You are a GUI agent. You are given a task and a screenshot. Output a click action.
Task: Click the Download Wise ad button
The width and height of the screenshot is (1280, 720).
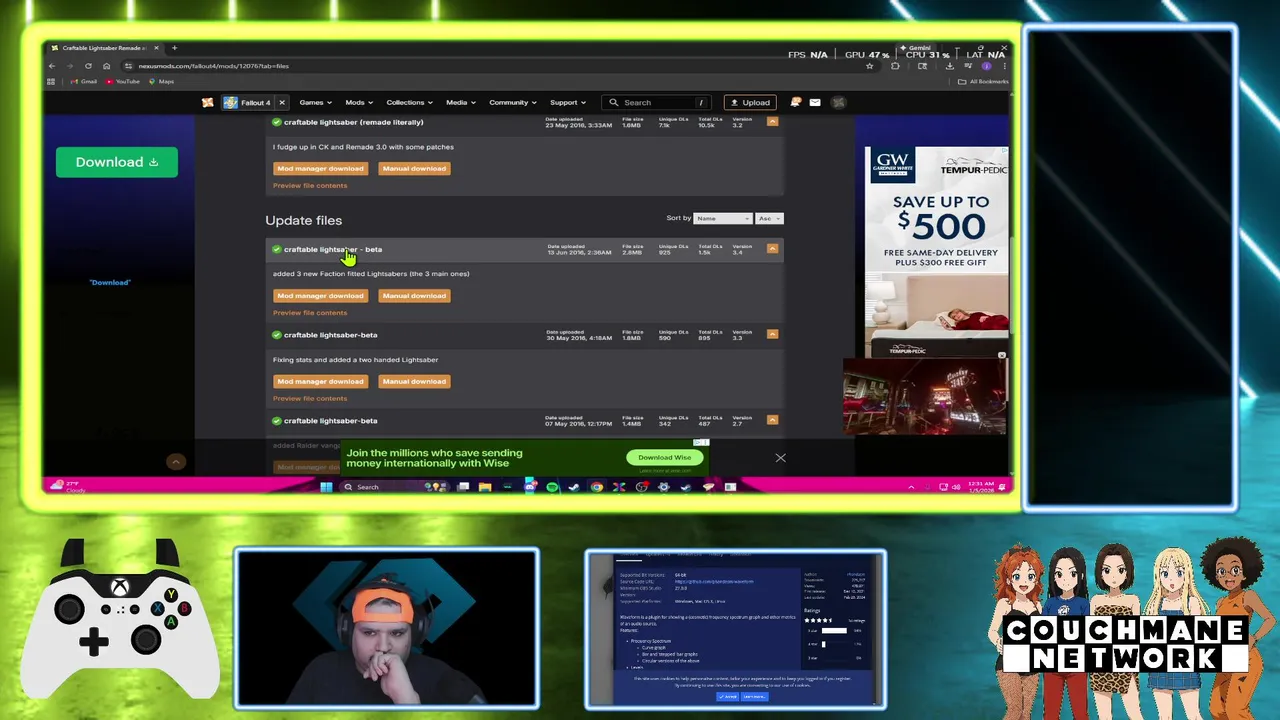tap(665, 457)
